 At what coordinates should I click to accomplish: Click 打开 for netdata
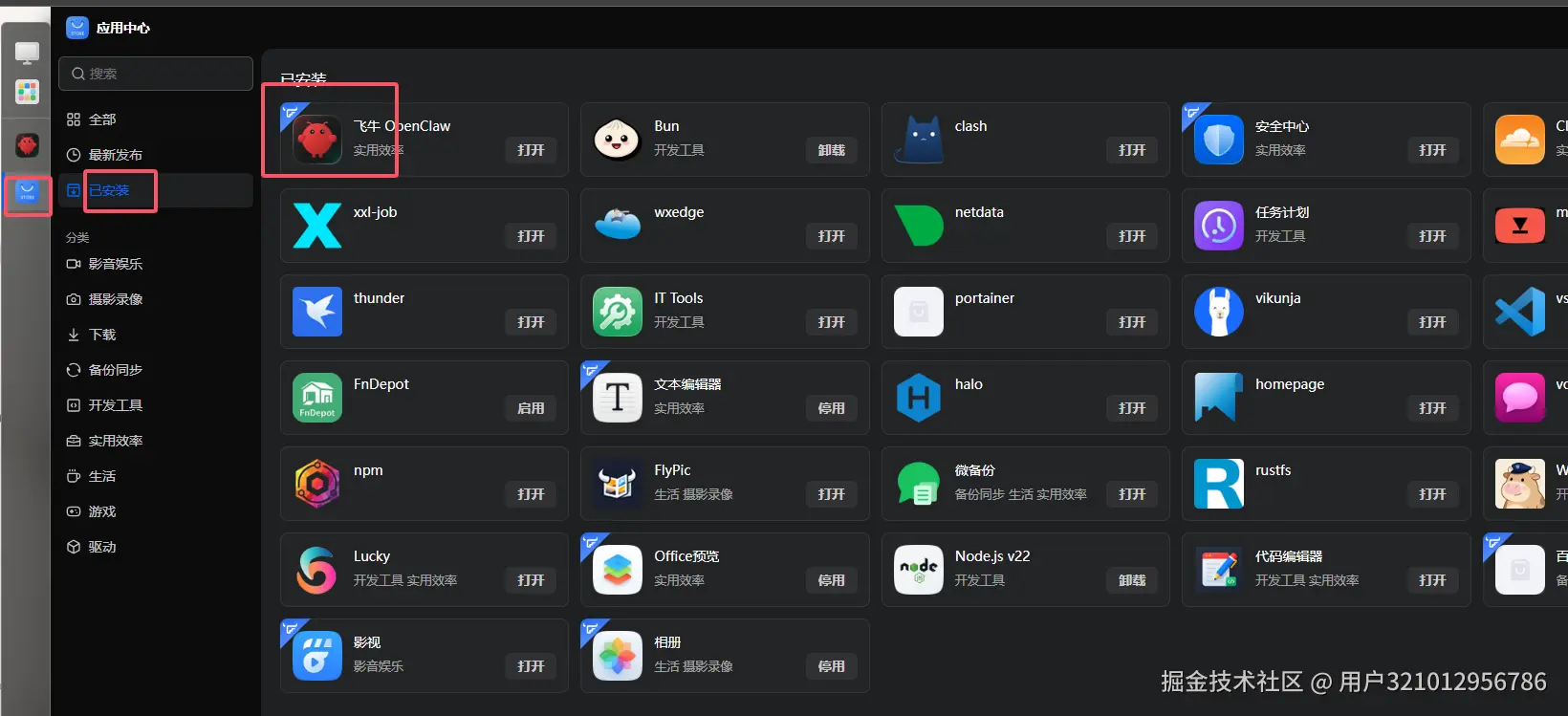[1132, 236]
